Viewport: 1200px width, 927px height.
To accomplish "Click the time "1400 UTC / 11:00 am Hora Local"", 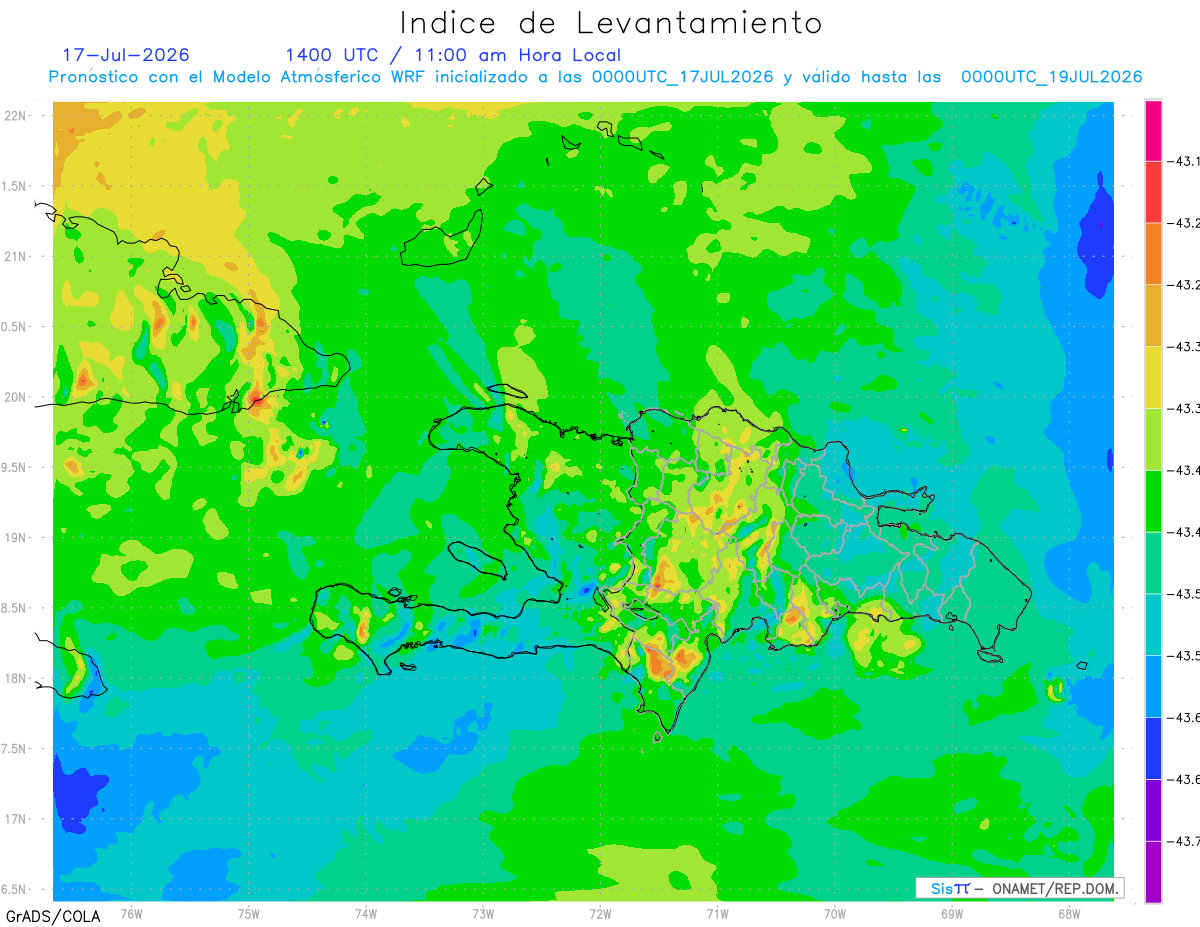I will pyautogui.click(x=453, y=55).
